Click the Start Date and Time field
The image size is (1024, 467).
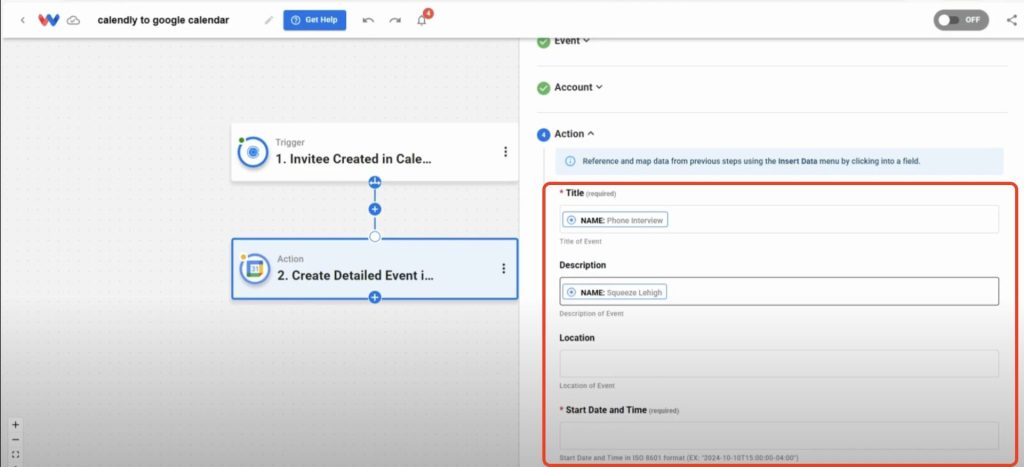point(779,436)
